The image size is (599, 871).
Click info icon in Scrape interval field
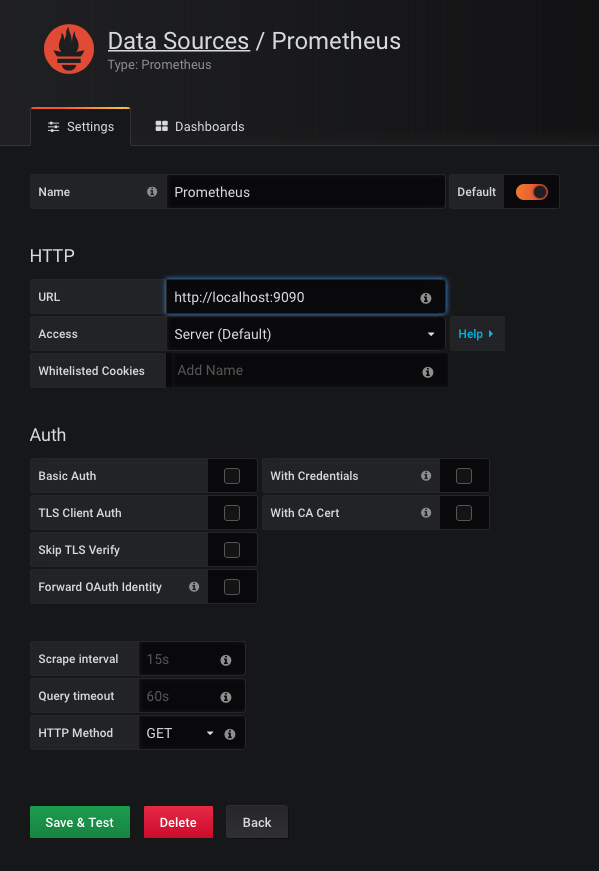click(x=226, y=660)
